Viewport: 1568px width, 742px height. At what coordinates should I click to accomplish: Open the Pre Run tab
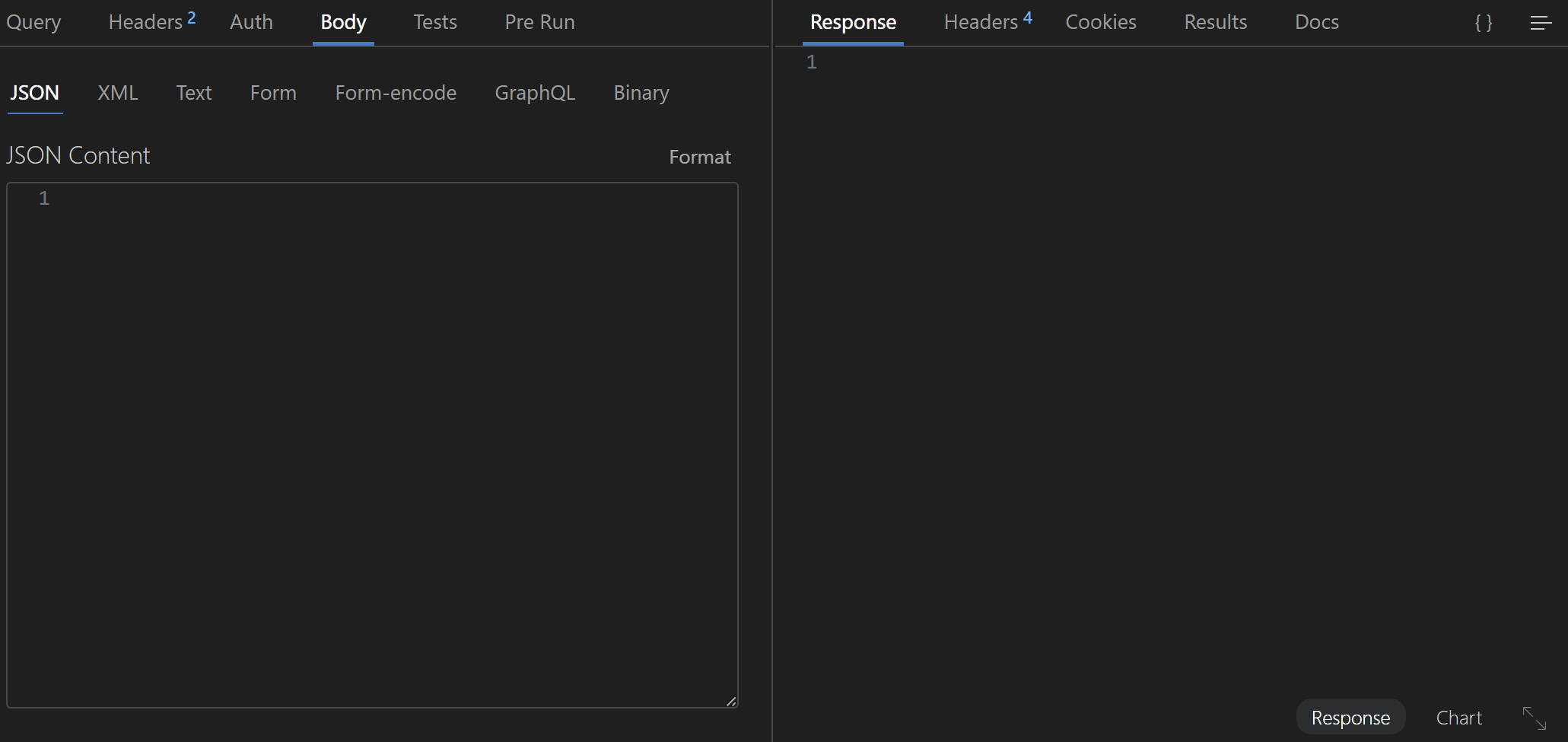point(539,22)
